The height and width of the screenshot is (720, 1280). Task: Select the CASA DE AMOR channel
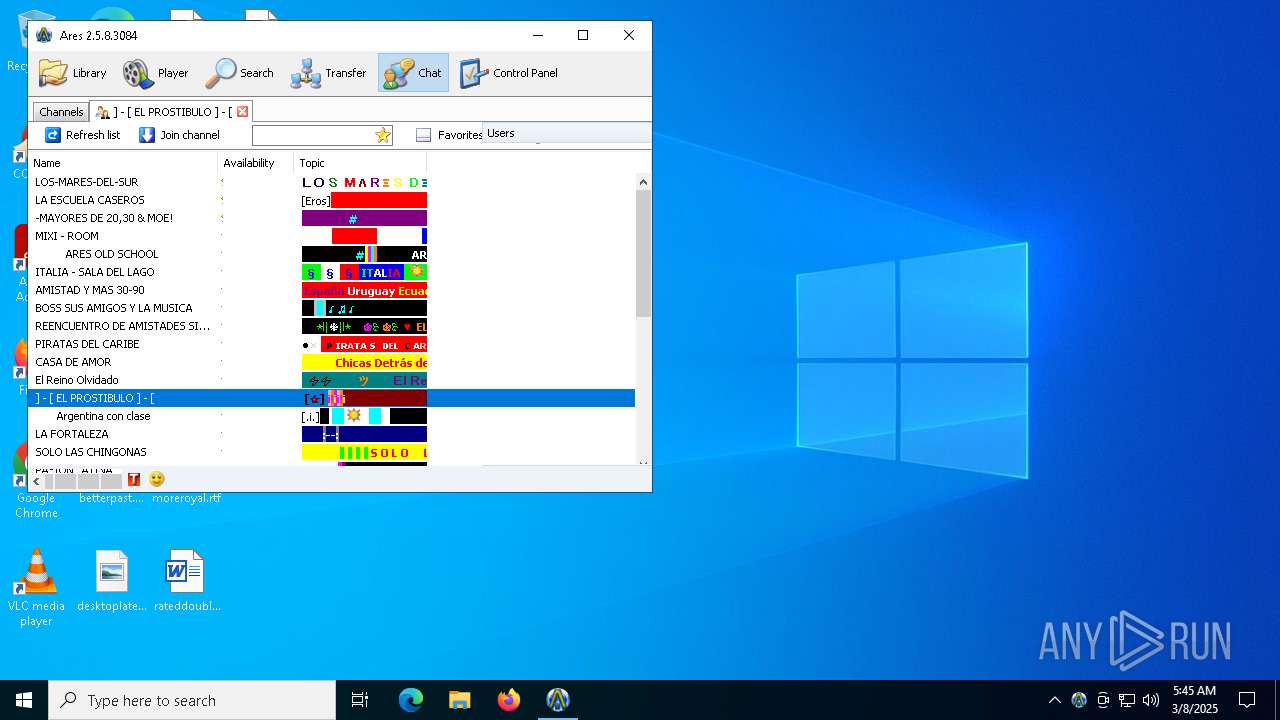(x=332, y=362)
